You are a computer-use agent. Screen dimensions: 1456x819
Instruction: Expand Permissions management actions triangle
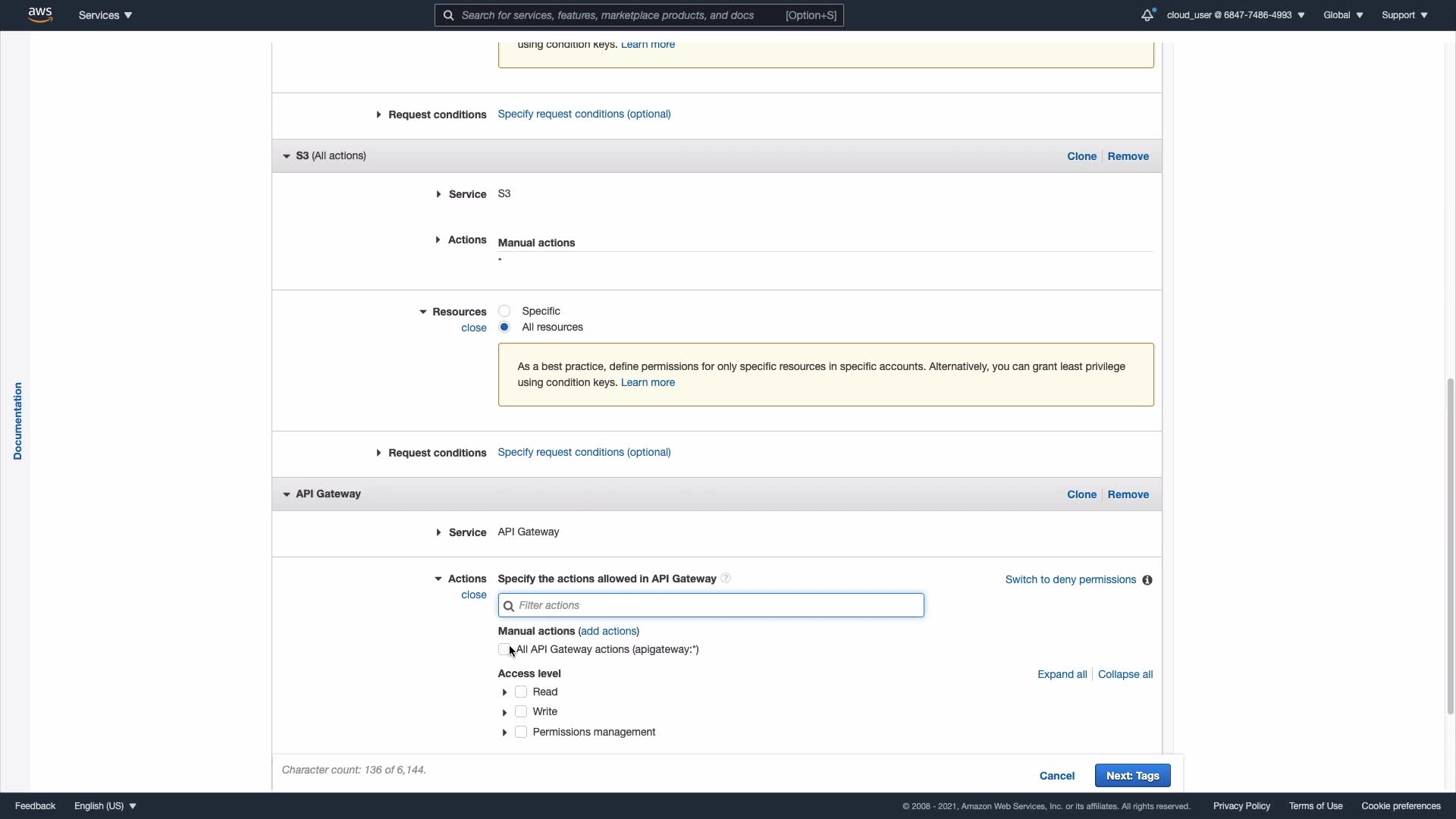tap(504, 733)
